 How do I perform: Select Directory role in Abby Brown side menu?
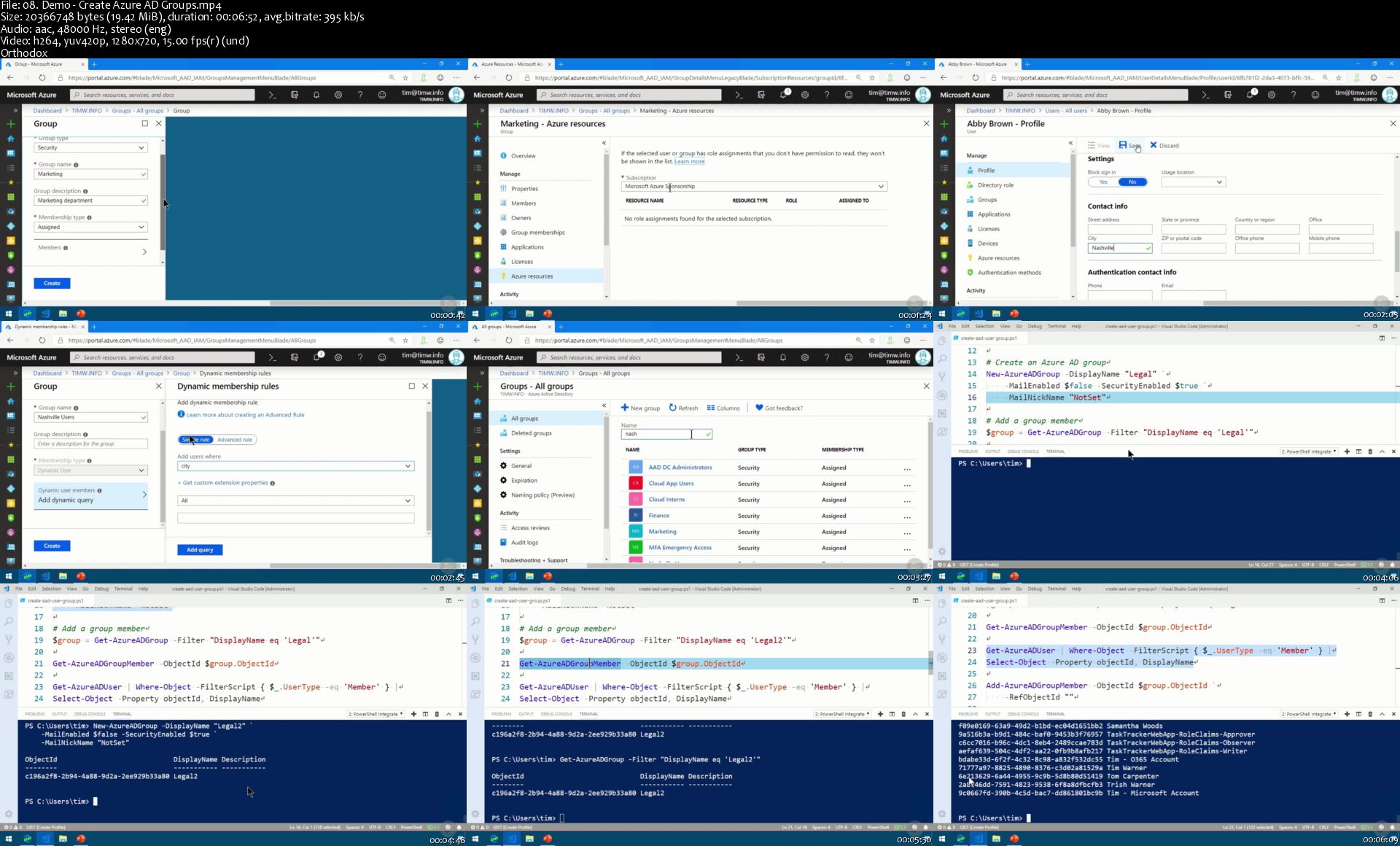tap(995, 185)
